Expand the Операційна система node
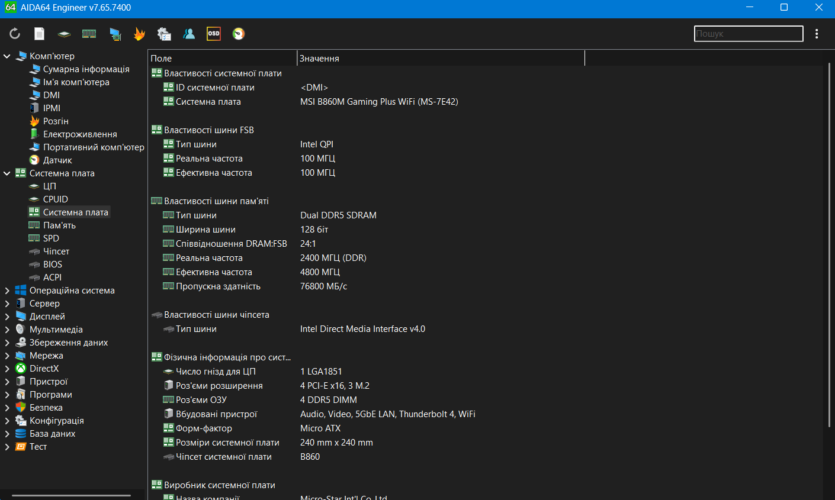The height and width of the screenshot is (500, 835). (7, 291)
